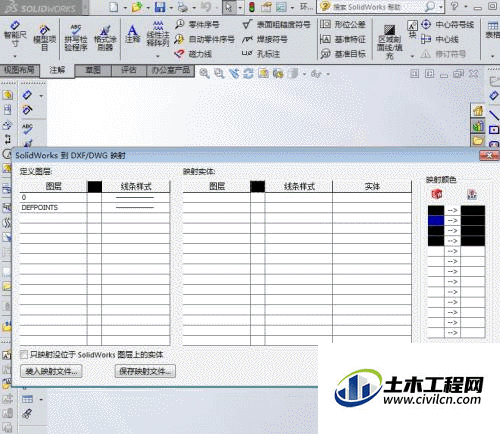
Task: Select the Line tool in right sketch toolbar
Action: click(x=494, y=115)
